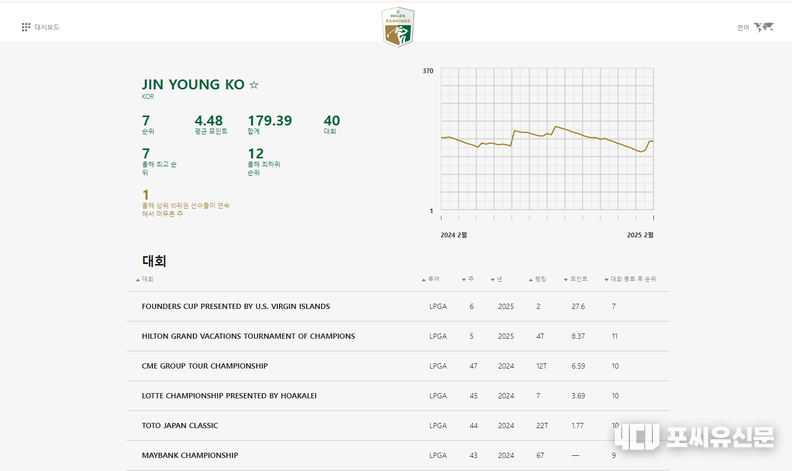Open the language world map icon
Image resolution: width=792 pixels, height=471 pixels.
click(764, 27)
